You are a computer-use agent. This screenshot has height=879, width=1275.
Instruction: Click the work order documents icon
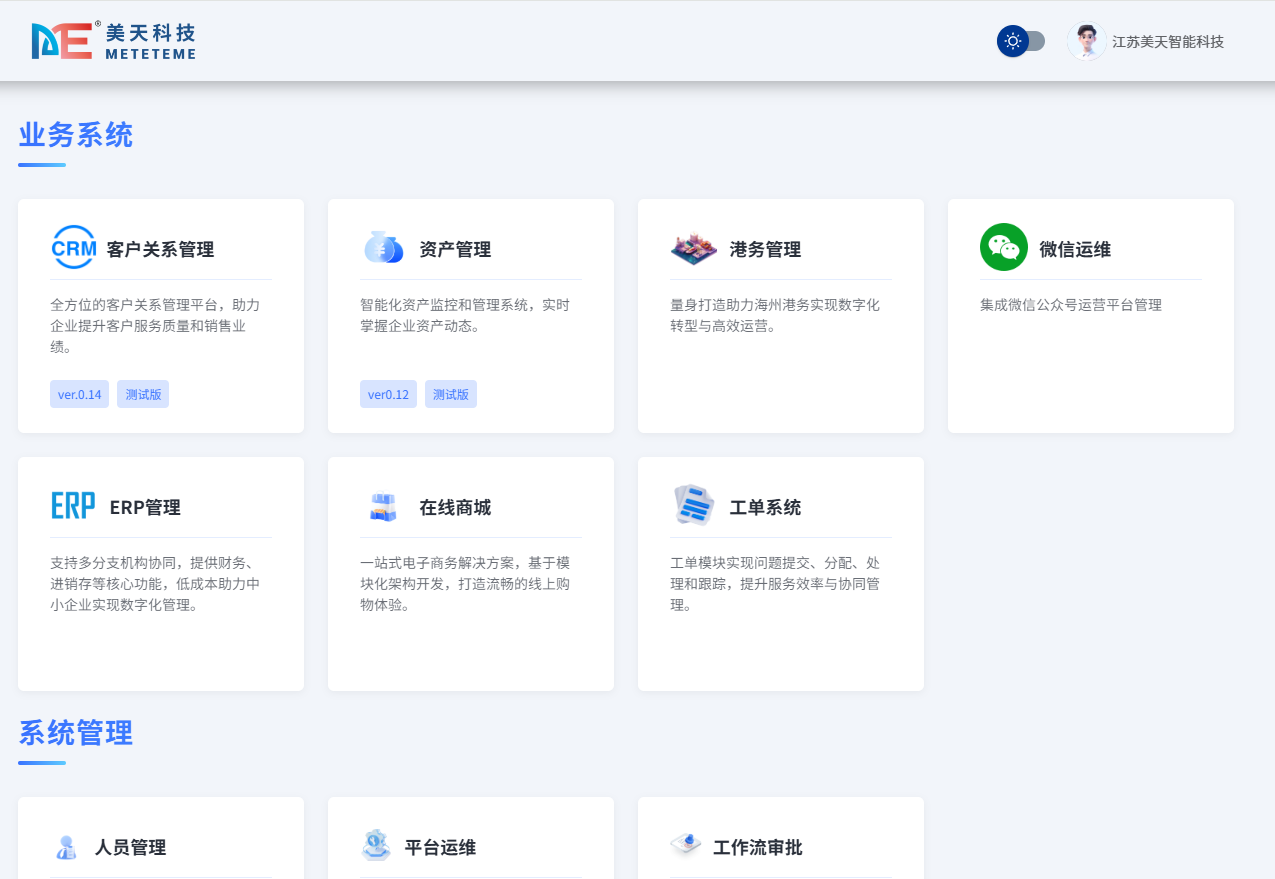(693, 506)
